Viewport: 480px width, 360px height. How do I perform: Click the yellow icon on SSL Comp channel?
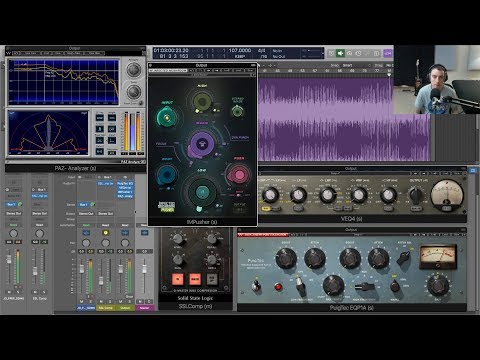[x=105, y=233]
